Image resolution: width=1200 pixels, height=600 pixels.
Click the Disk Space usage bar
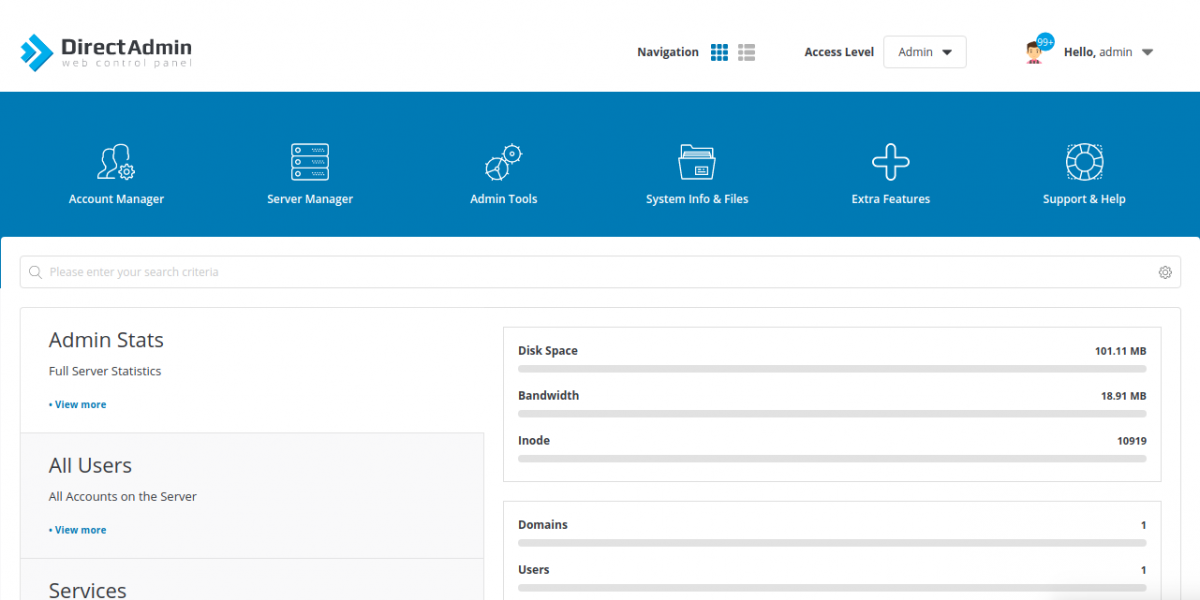point(831,368)
